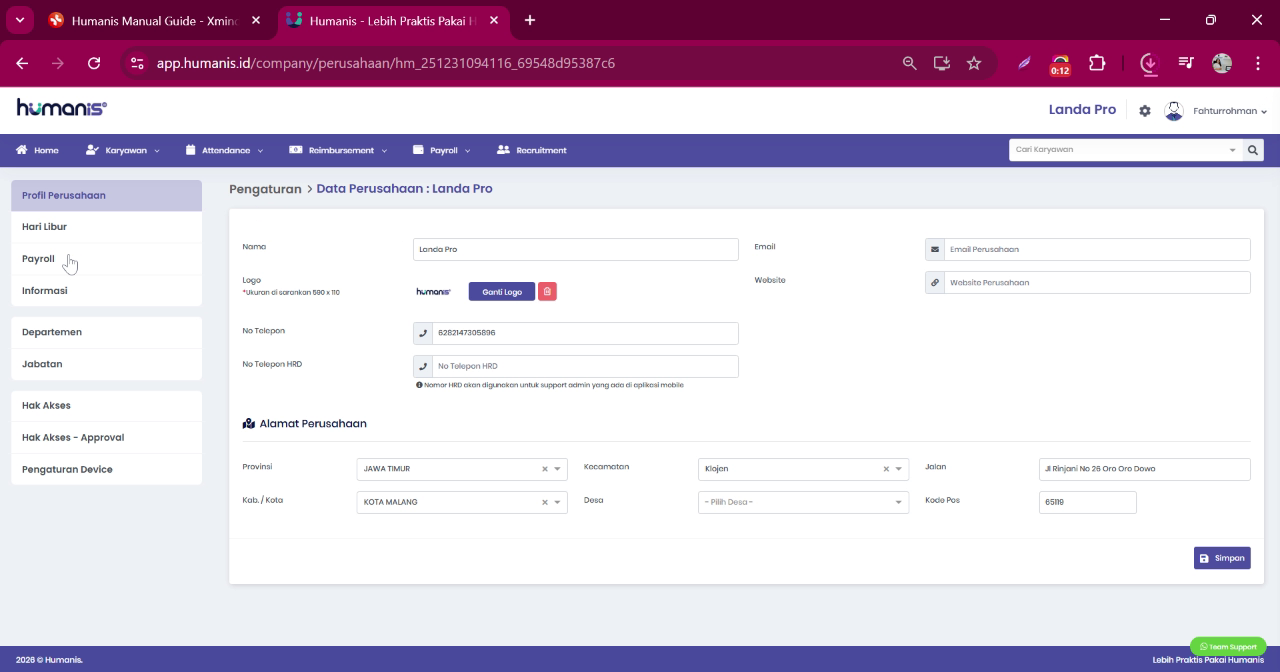The height and width of the screenshot is (672, 1280).
Task: Delete logo with red trash icon
Action: point(547,292)
